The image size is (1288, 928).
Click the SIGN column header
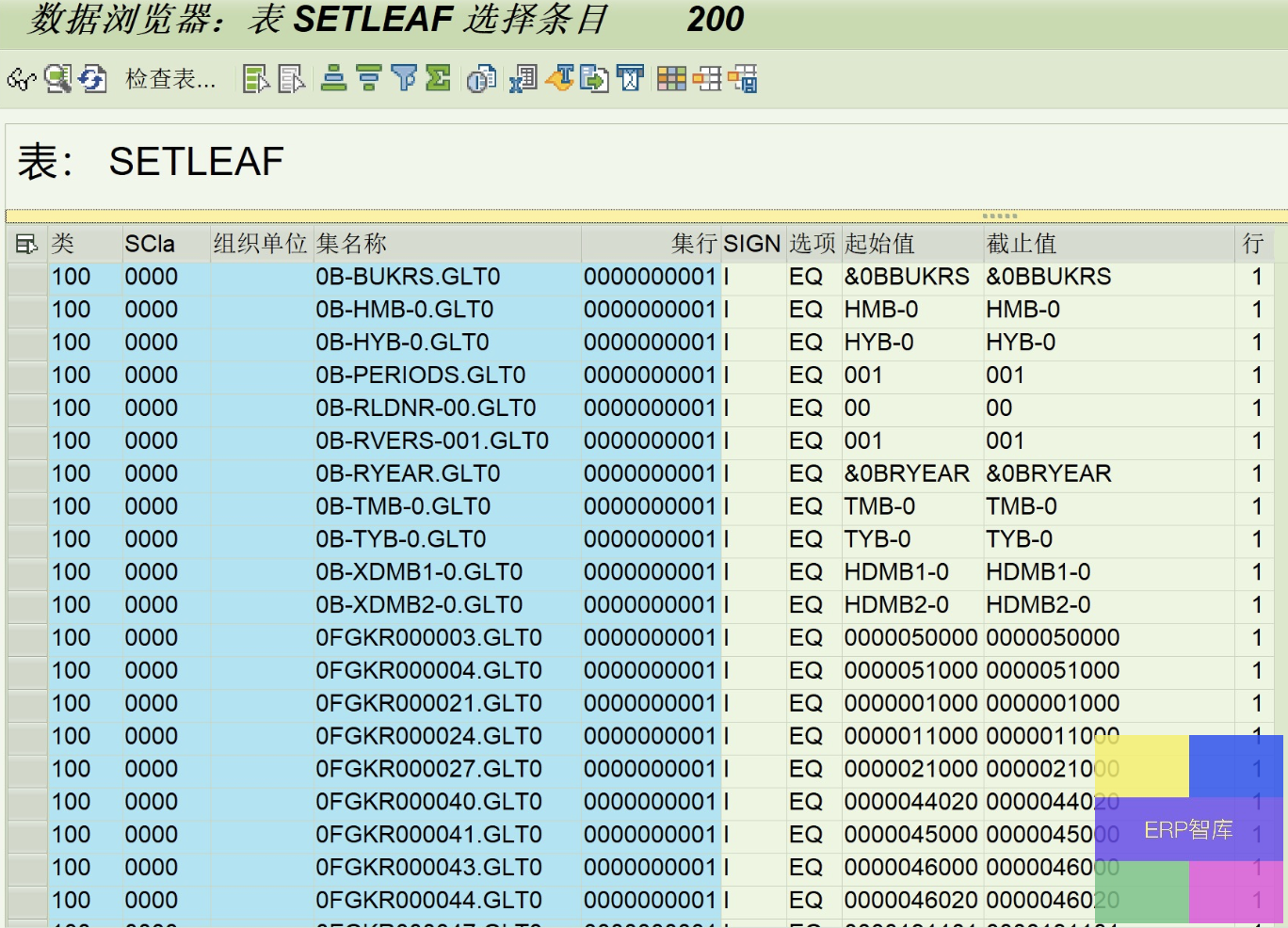pyautogui.click(x=751, y=245)
